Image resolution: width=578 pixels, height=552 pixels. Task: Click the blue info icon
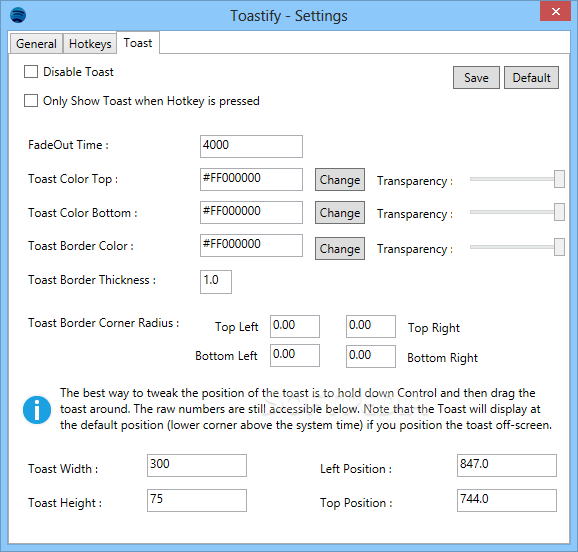coord(37,410)
